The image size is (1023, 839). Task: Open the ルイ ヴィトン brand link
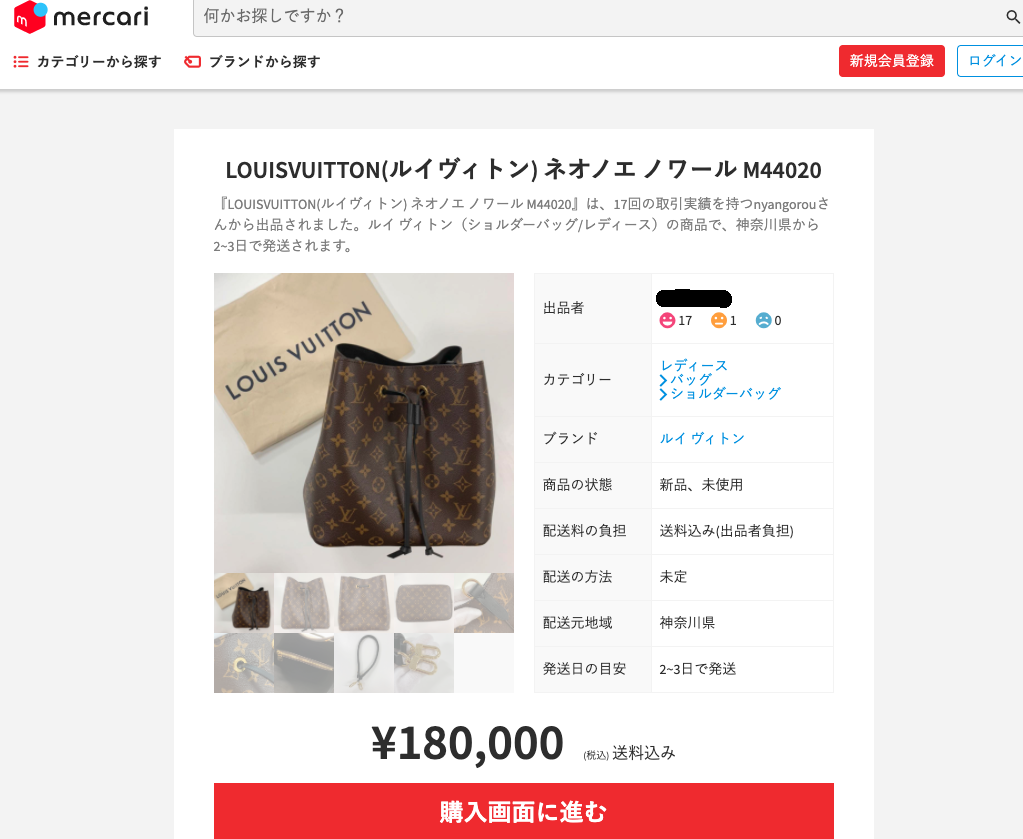702,438
